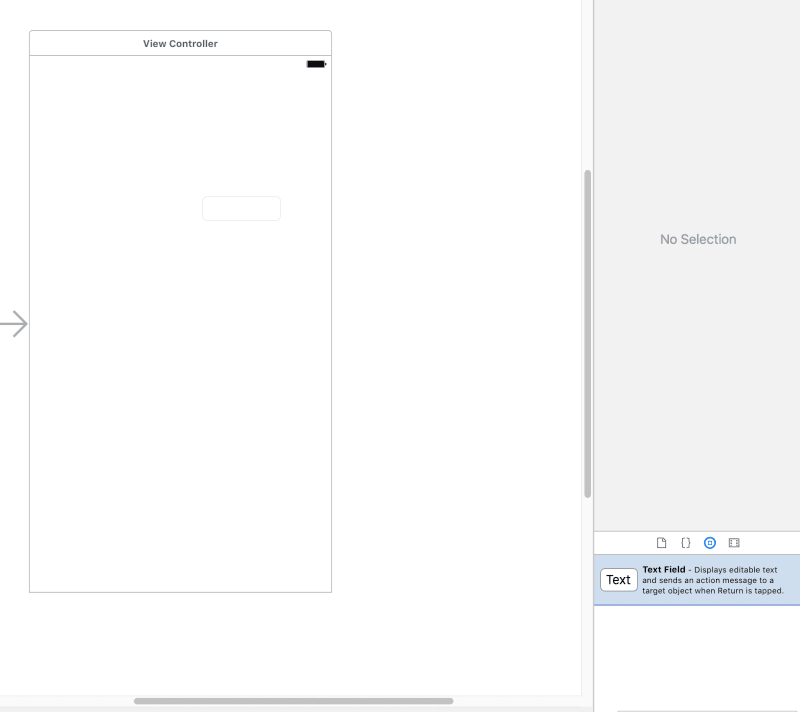Click the Text preview icon for Text Field
800x712 pixels.
click(x=618, y=579)
